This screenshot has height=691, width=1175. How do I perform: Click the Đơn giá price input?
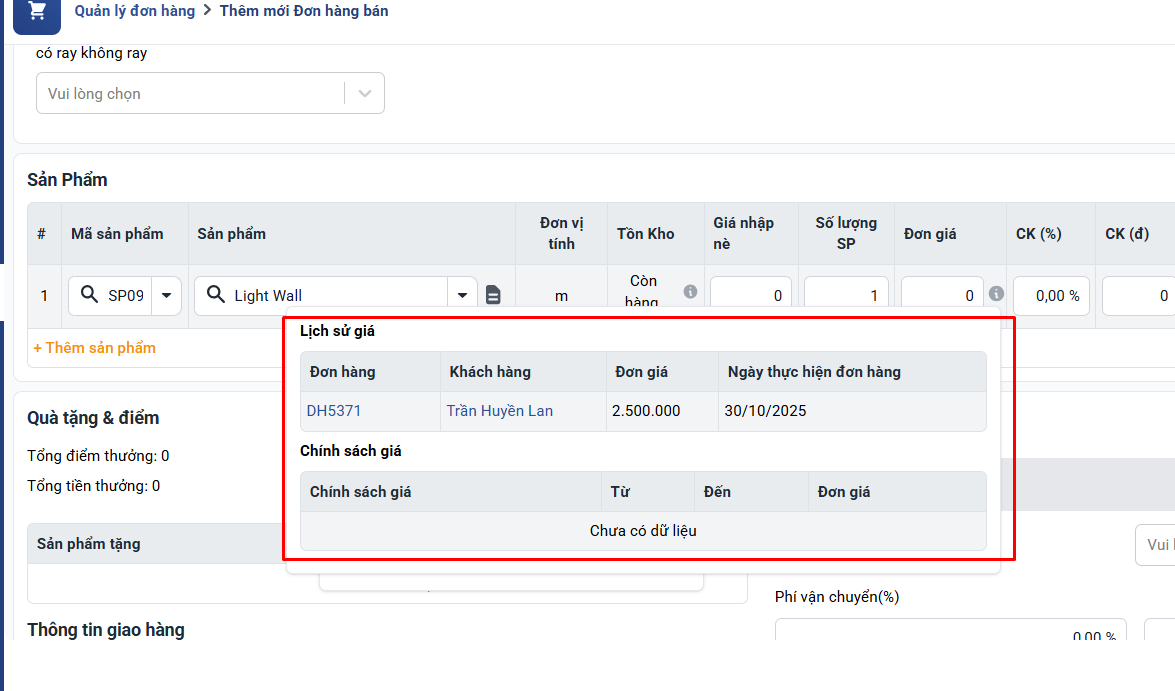click(x=940, y=295)
